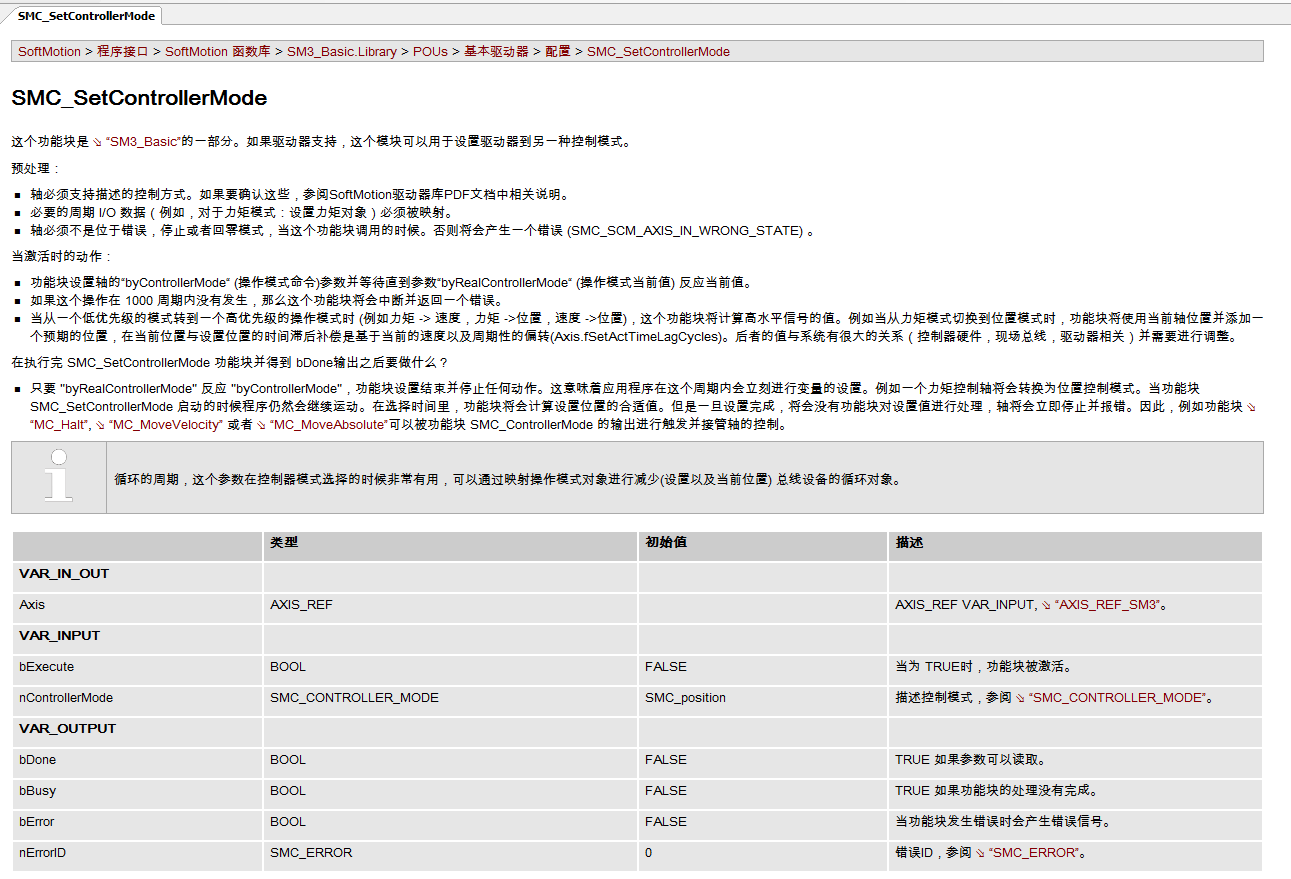Select the bExecute cell in the table
The image size is (1291, 879).
[x=47, y=667]
